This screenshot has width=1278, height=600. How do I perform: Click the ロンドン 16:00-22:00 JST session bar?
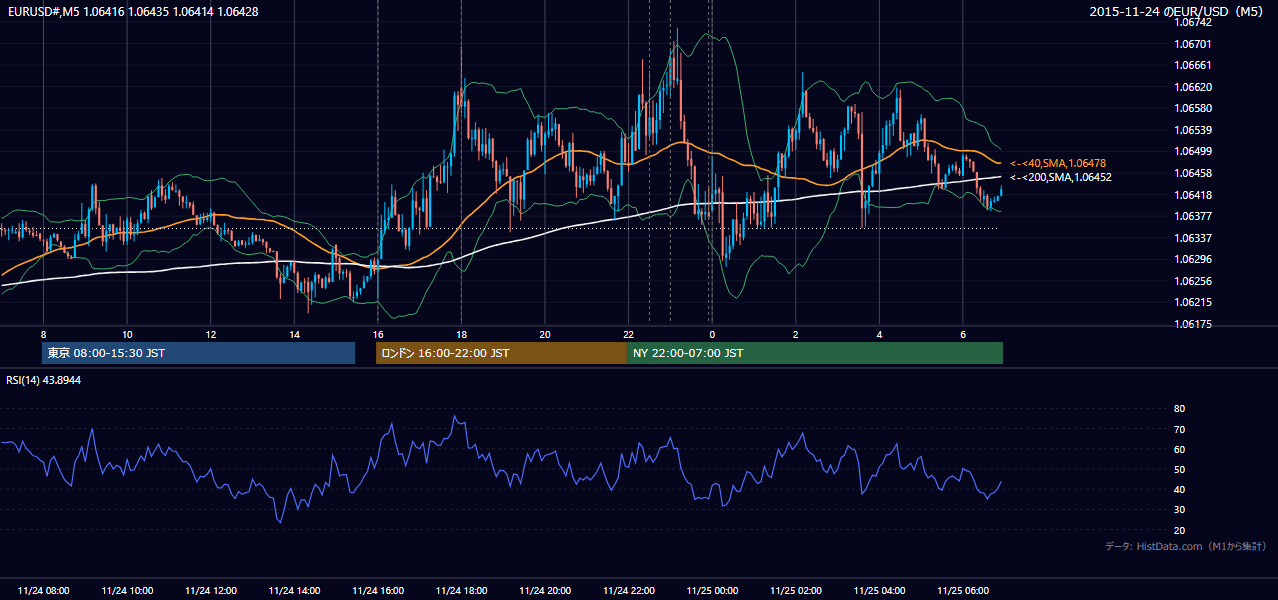(501, 353)
